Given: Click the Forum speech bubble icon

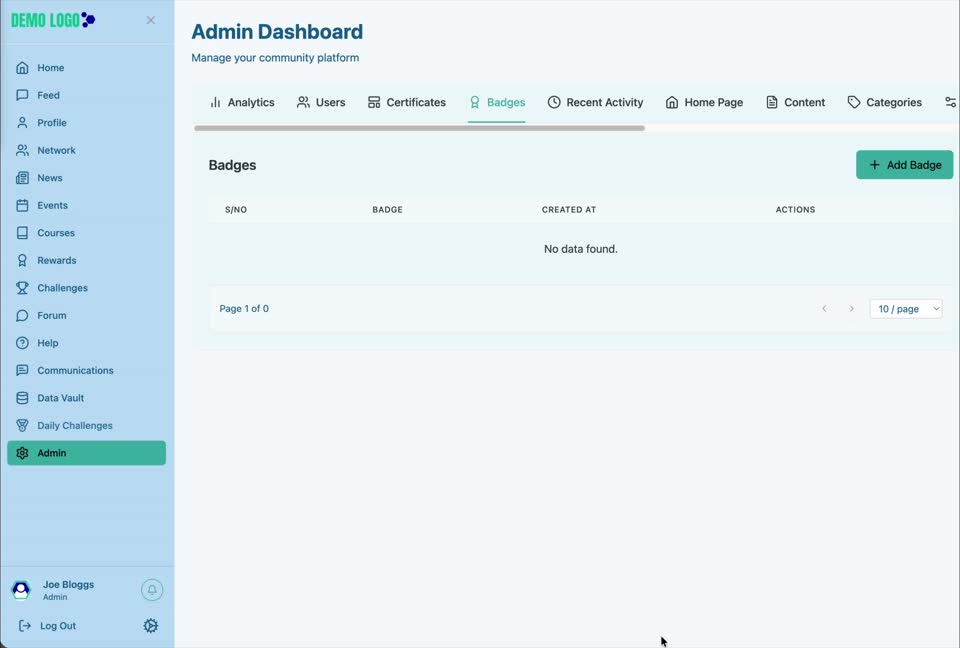Looking at the screenshot, I should 22,315.
